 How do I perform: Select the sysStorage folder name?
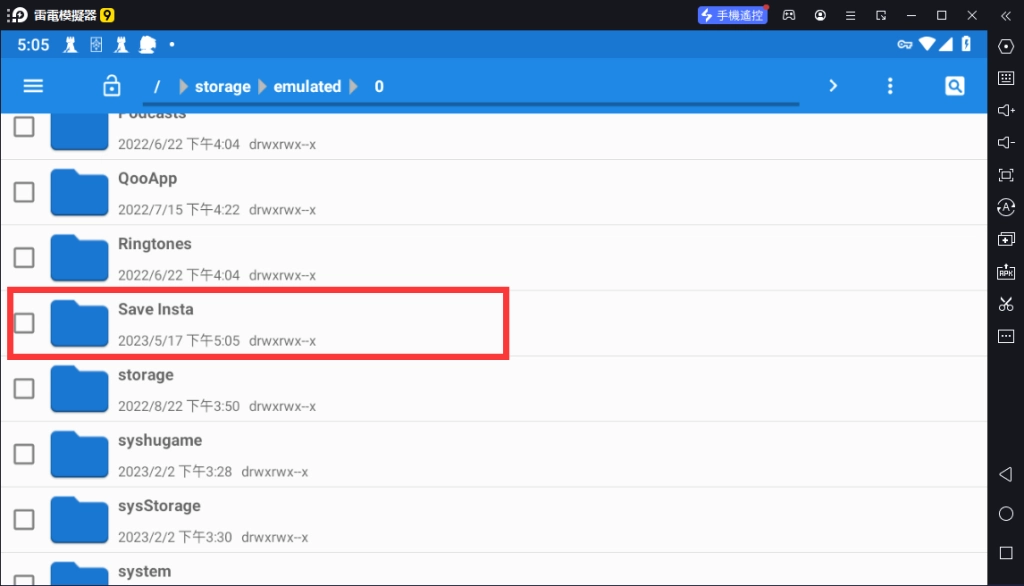pyautogui.click(x=159, y=506)
